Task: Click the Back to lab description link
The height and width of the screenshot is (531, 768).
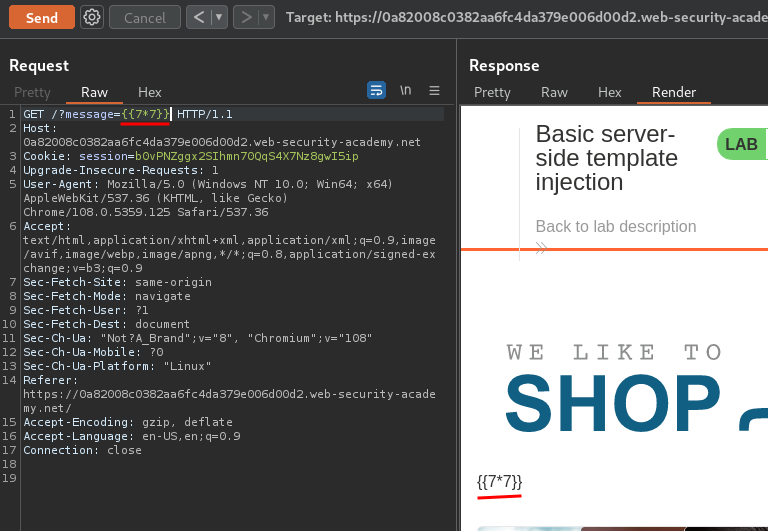Action: click(x=616, y=226)
